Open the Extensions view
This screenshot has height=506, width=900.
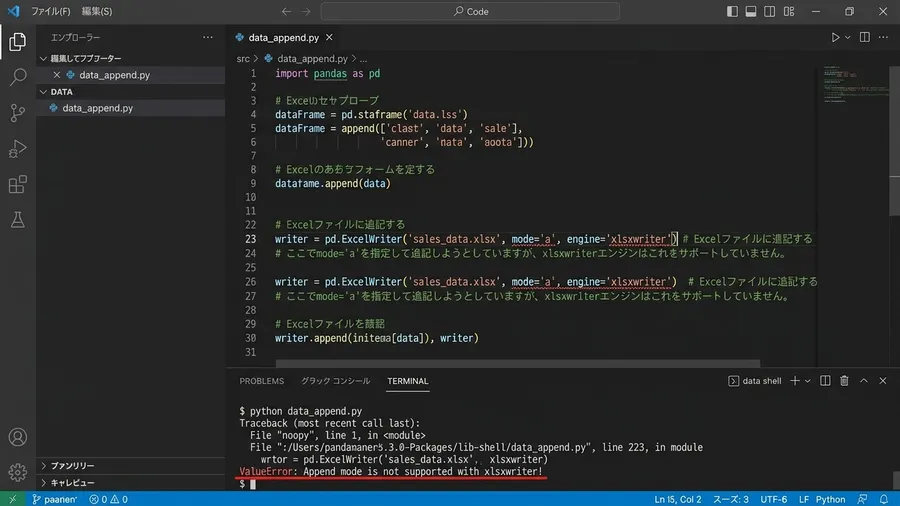(17, 184)
